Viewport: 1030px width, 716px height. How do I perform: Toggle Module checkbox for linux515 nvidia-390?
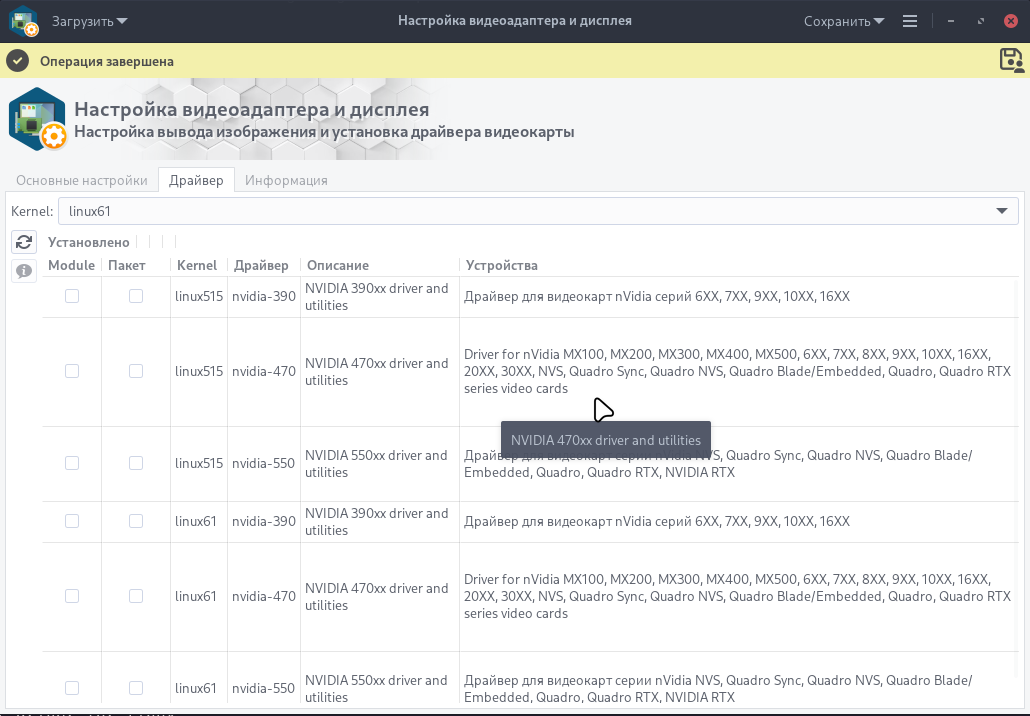(72, 296)
